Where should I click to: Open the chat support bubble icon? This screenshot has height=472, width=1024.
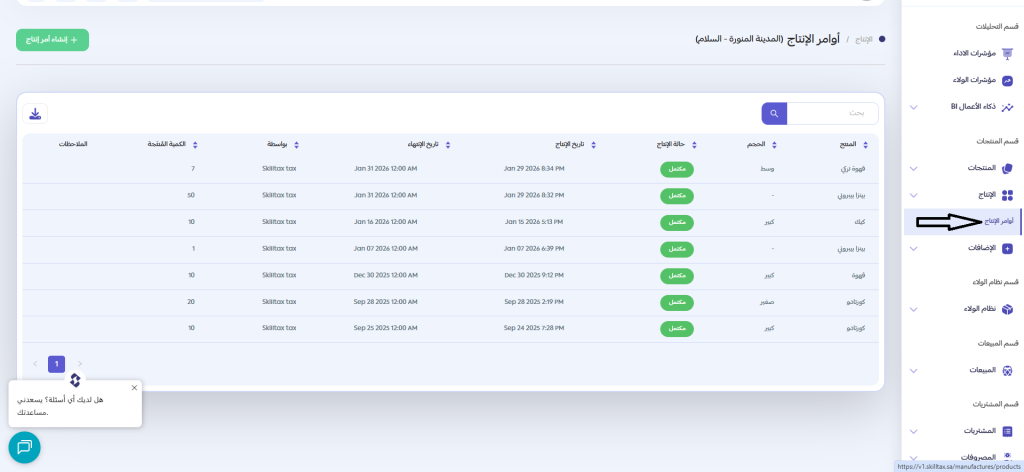(24, 446)
